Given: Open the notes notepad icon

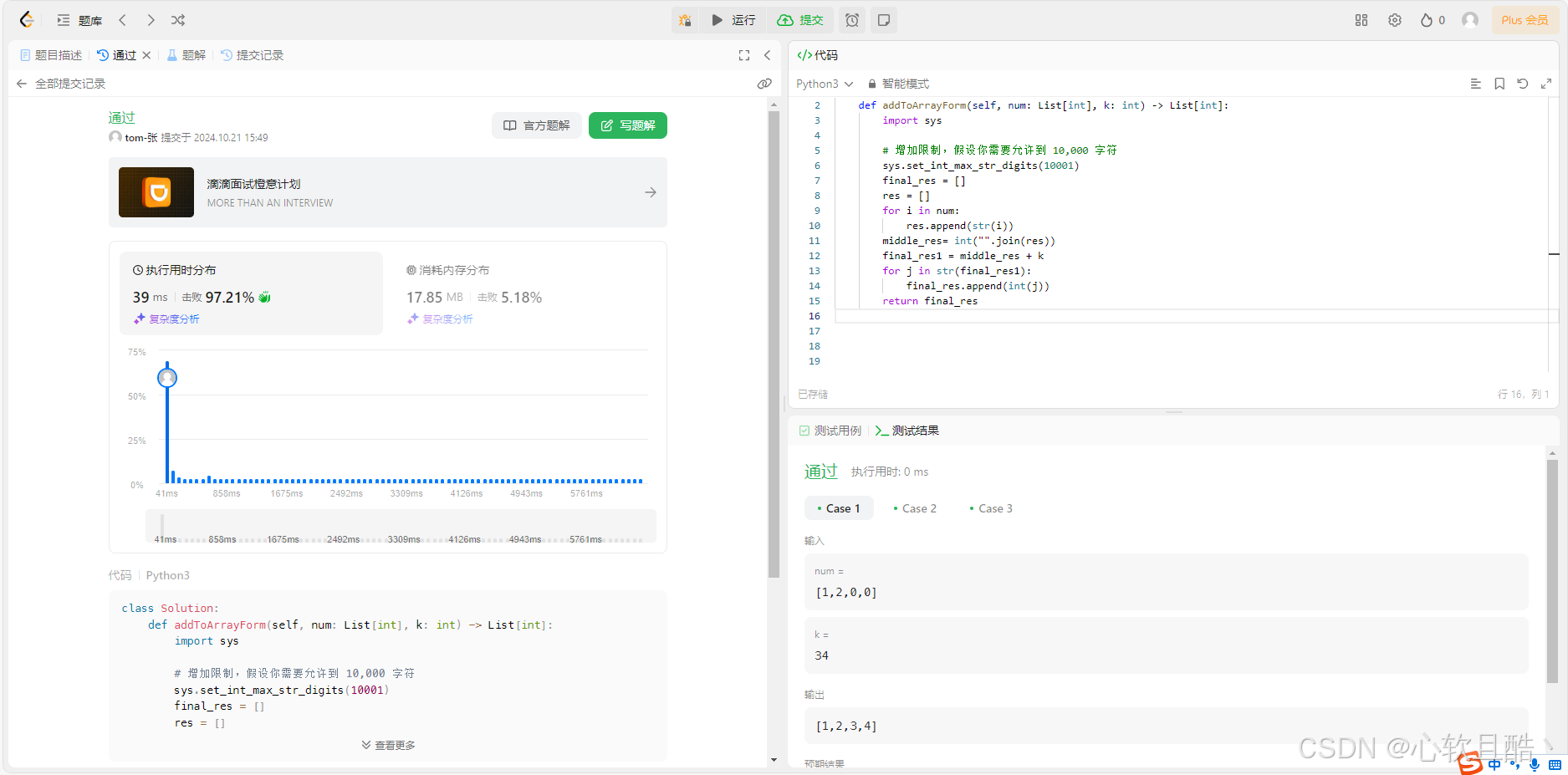Looking at the screenshot, I should (884, 19).
